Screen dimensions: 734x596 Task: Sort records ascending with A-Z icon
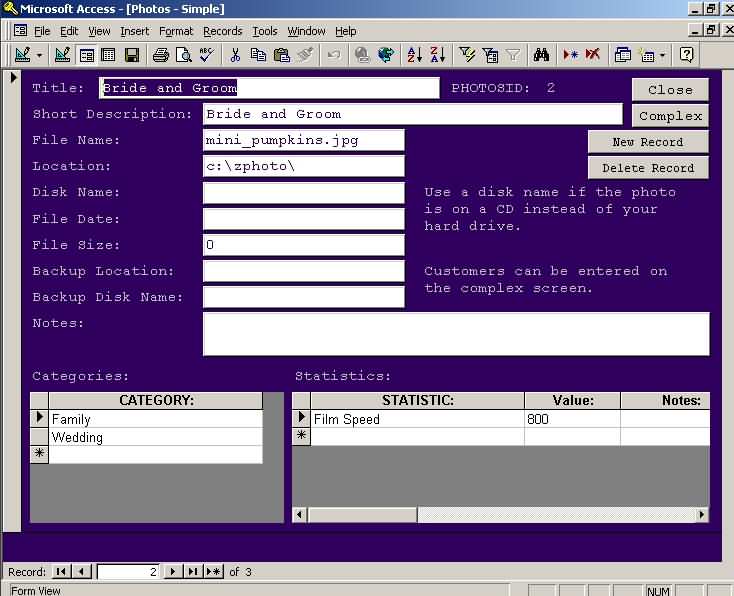[x=414, y=55]
